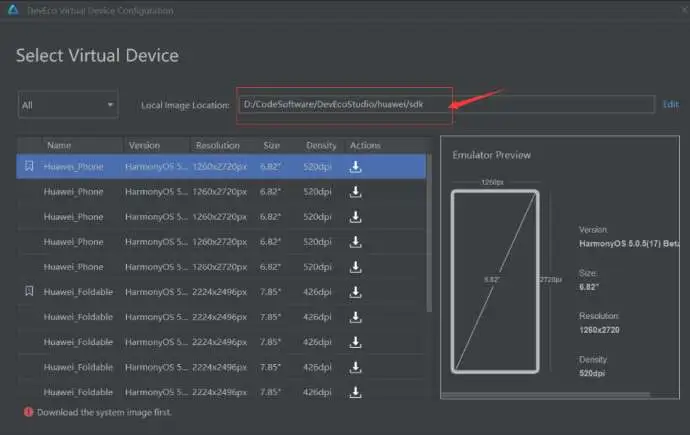
Task: Click 520dpi in the highlighted row
Action: (317, 167)
